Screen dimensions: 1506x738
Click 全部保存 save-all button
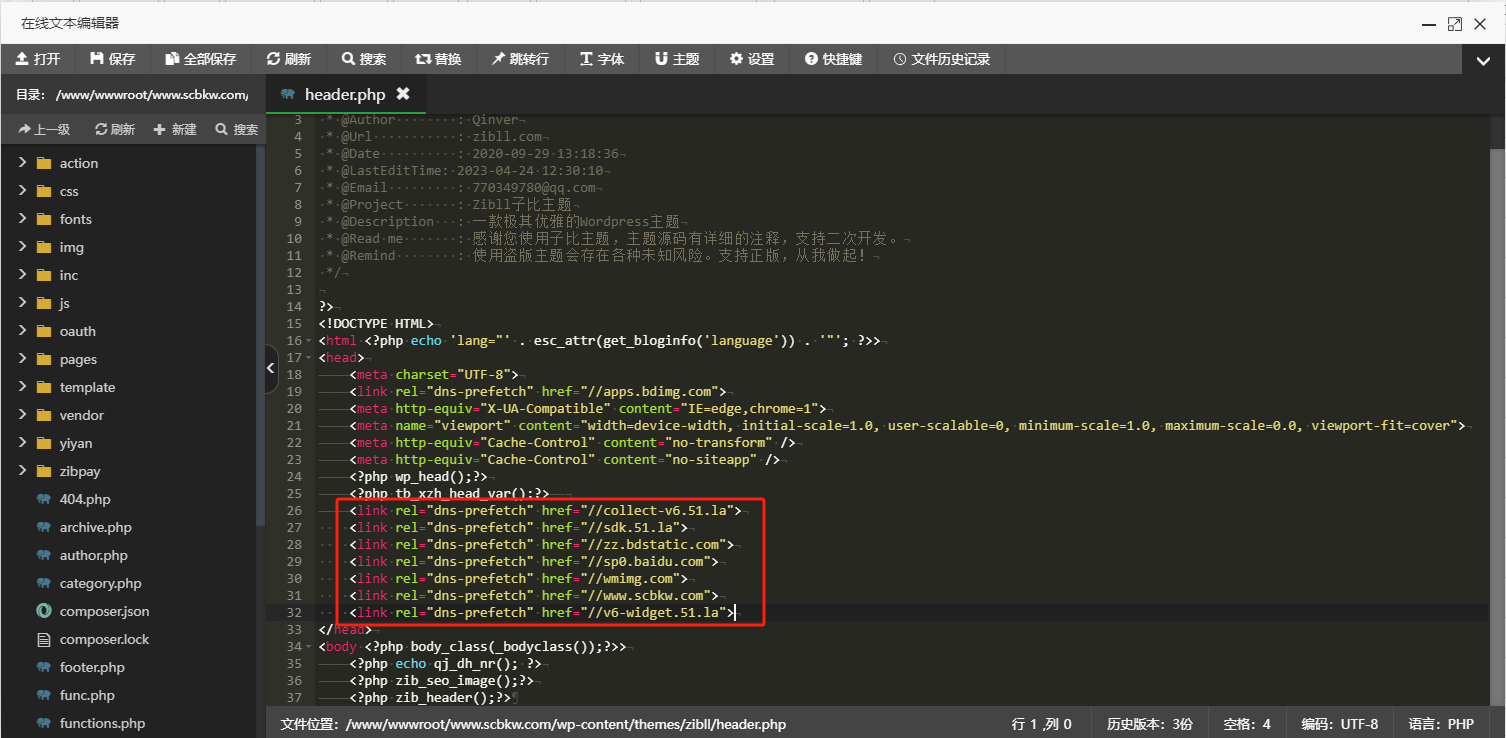click(201, 59)
